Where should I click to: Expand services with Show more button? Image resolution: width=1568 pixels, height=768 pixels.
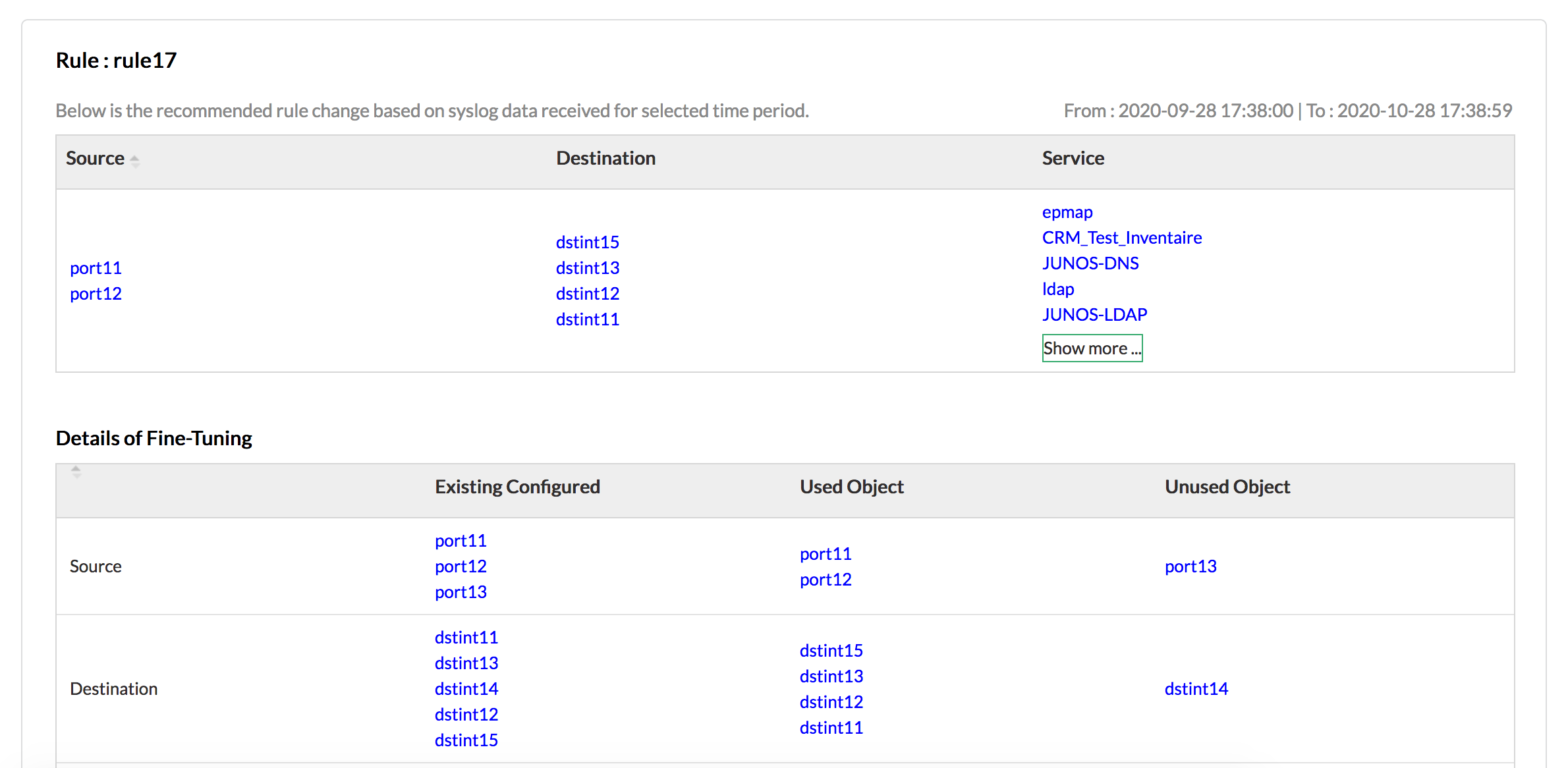[x=1092, y=348]
